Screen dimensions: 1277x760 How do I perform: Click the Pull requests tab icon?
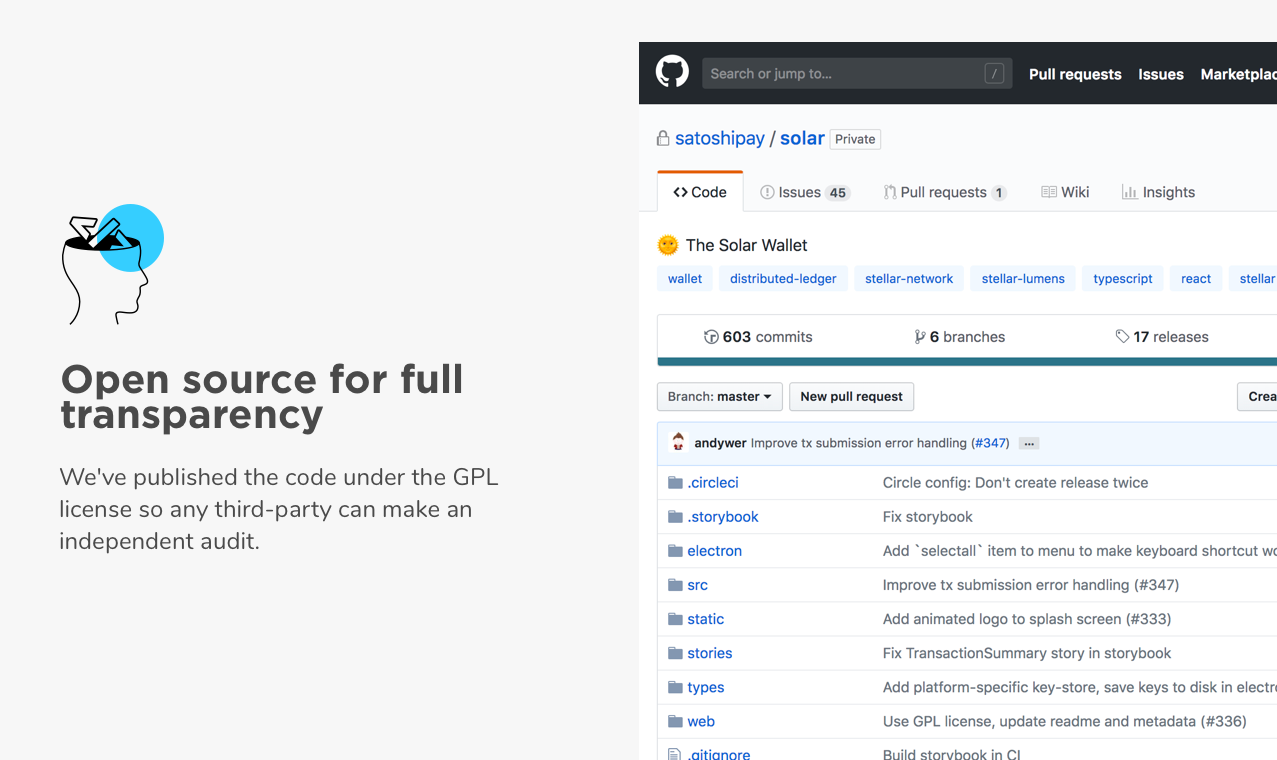pyautogui.click(x=890, y=192)
